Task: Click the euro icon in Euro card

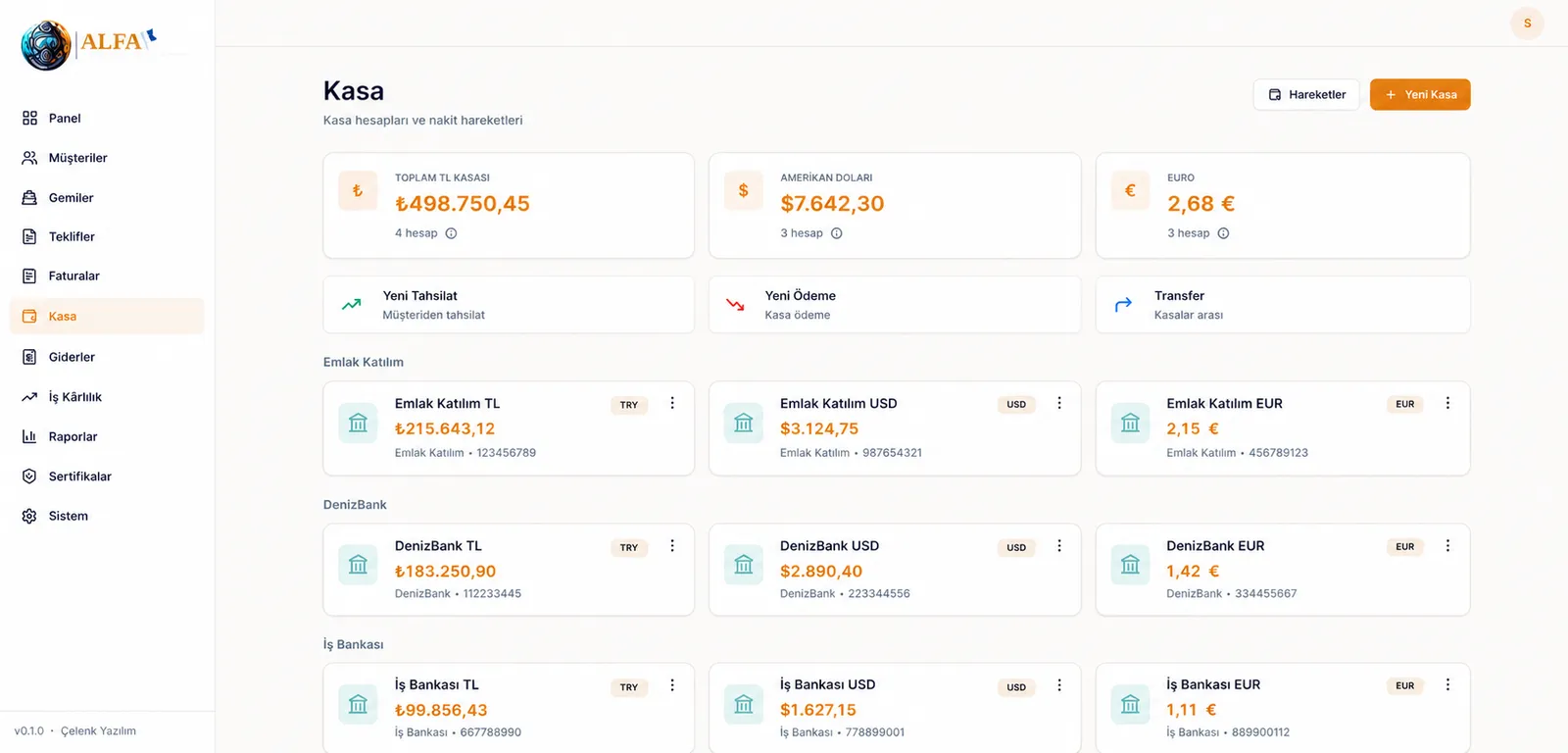Action: [1130, 190]
